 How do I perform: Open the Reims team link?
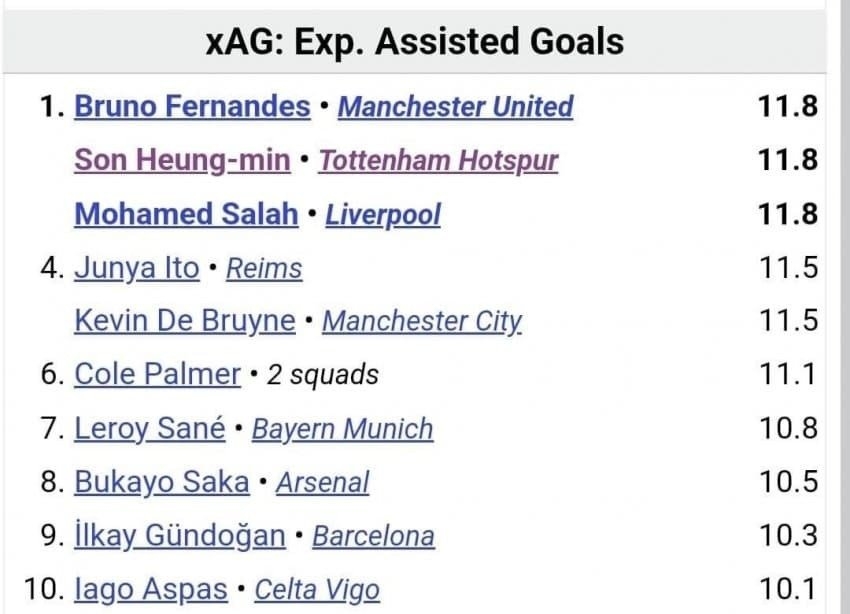tap(264, 268)
